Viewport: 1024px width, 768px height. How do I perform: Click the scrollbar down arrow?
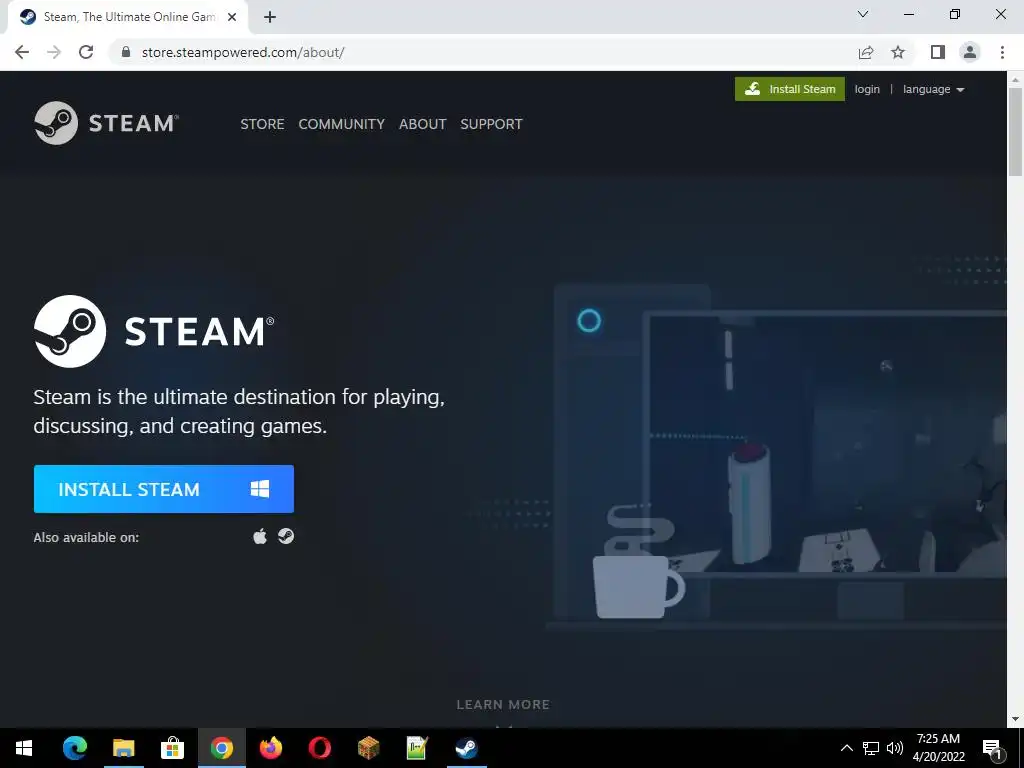1015,719
